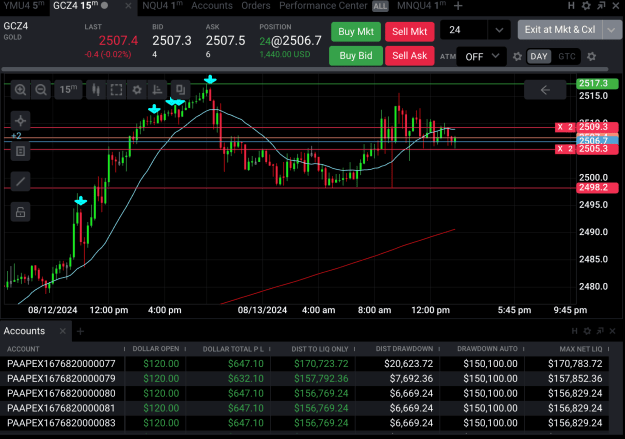Viewport: 625px width, 439px height.
Task: Click the Buy Mkt button
Action: pyautogui.click(x=356, y=31)
